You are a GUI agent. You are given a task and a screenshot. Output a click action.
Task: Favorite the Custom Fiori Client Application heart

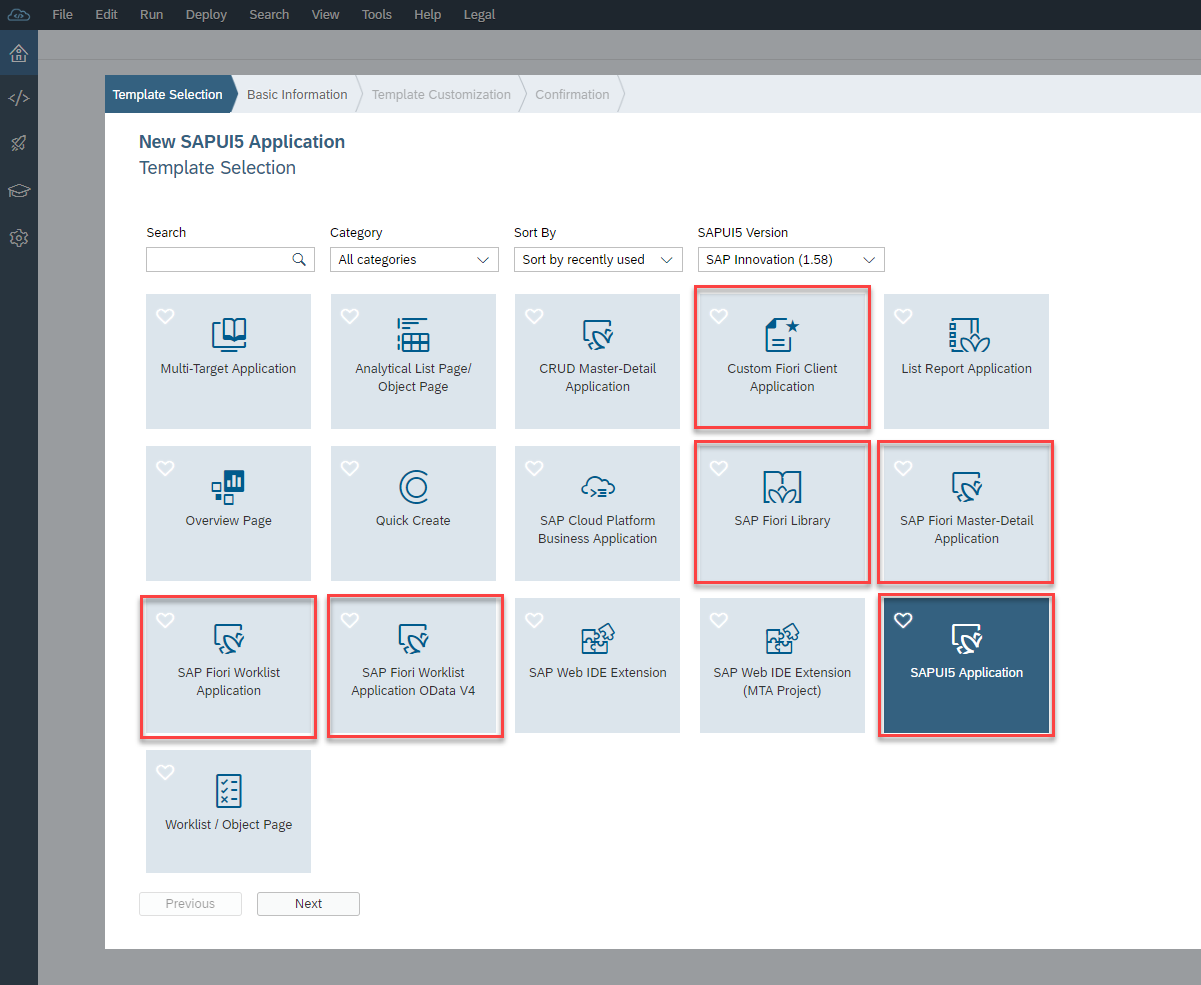[x=718, y=316]
